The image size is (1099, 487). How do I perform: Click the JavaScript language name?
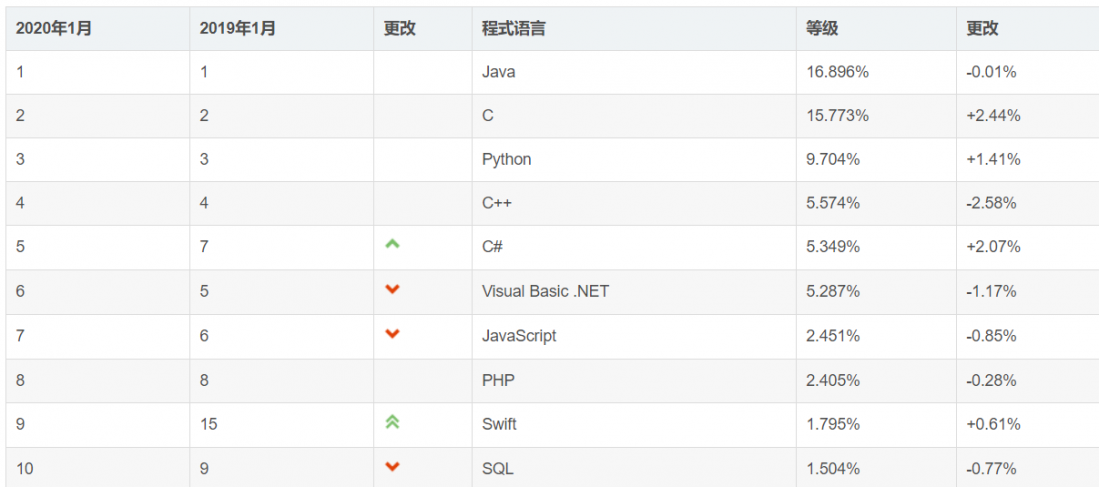pos(519,336)
